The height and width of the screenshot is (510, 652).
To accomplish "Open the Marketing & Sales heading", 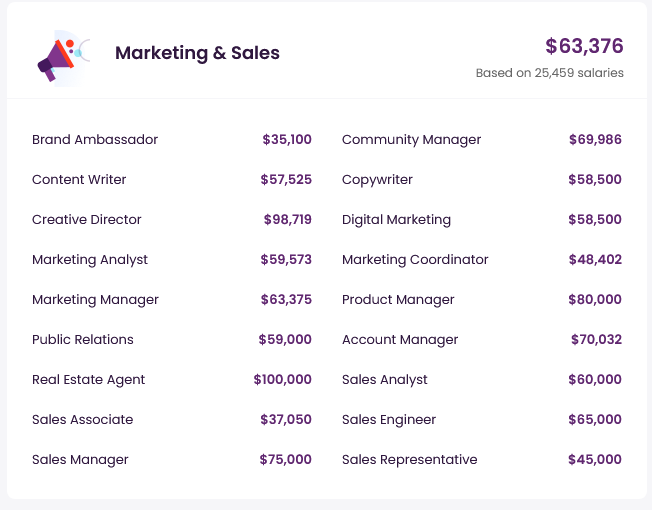I will pos(197,53).
